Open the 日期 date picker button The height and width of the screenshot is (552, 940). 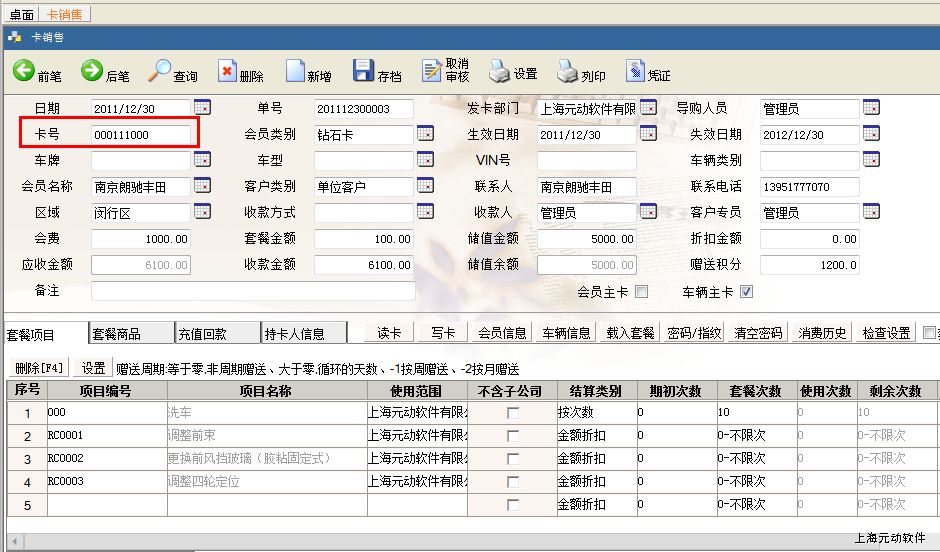coord(202,107)
